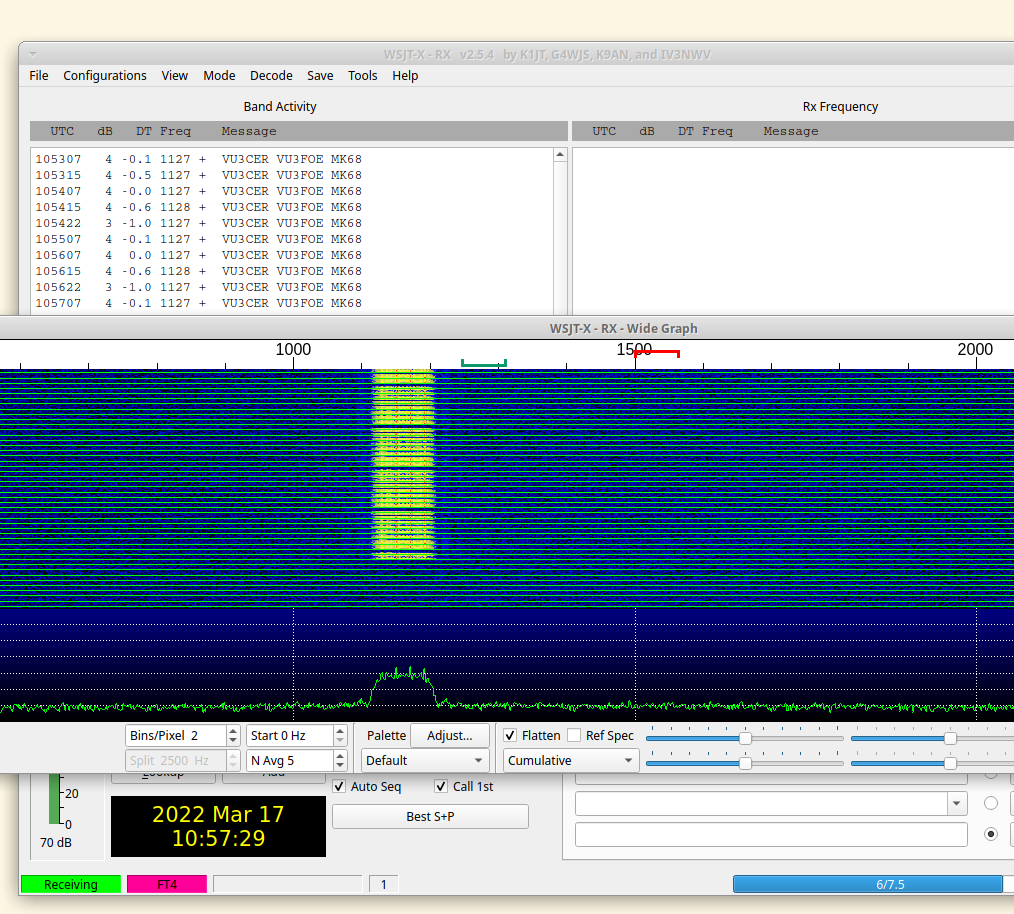
Task: Click the Bins/Pixel input field
Action: click(x=176, y=735)
